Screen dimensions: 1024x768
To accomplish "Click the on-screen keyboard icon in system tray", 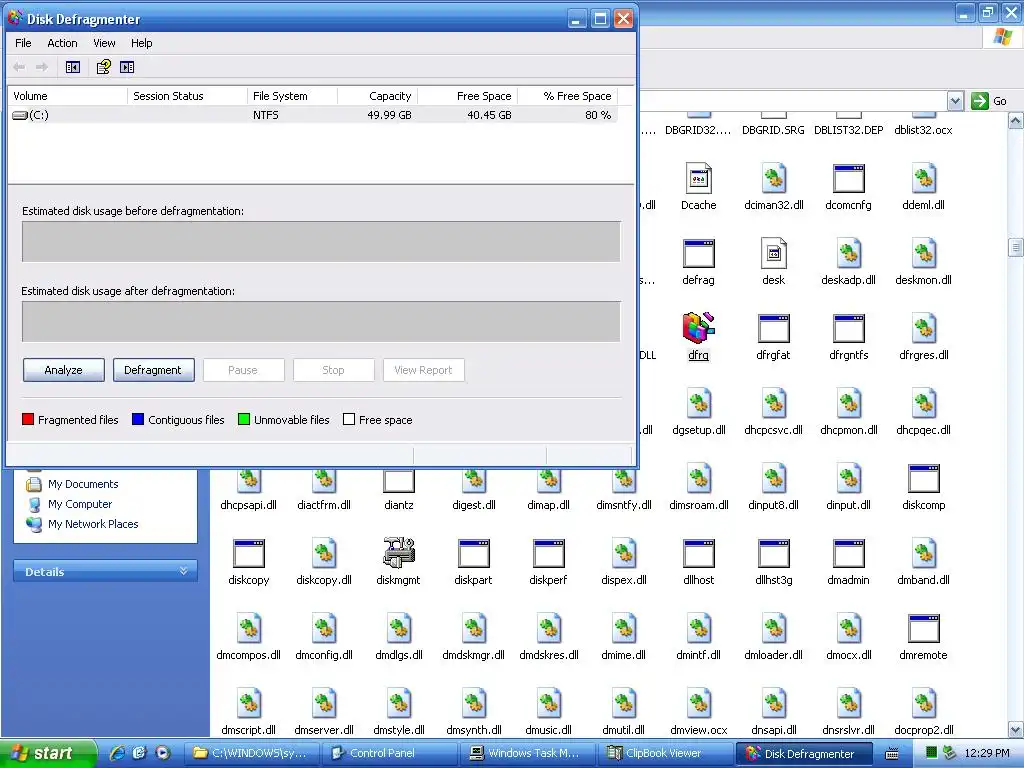I will 891,754.
